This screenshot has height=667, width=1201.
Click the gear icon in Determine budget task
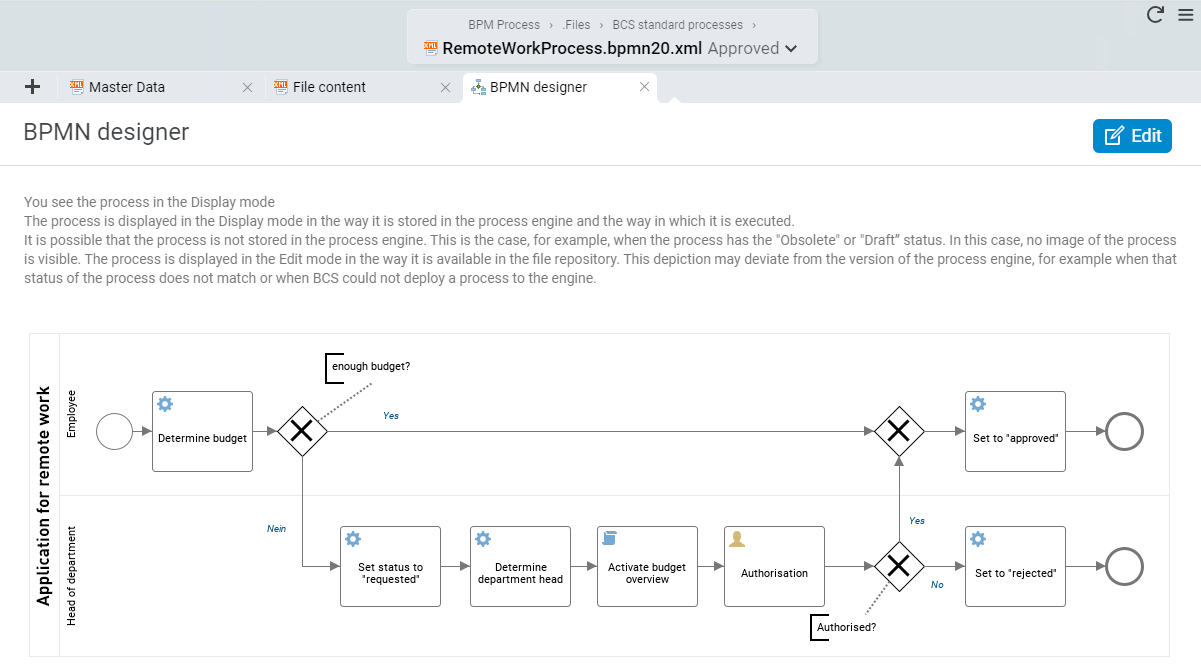(x=165, y=404)
